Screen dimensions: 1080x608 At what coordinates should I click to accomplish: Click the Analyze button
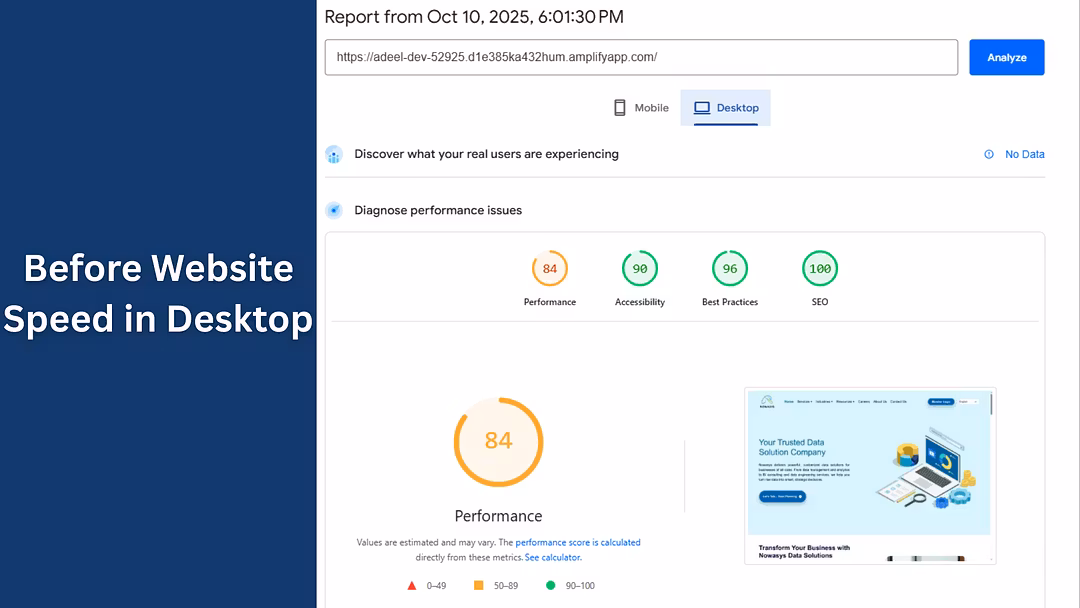point(1006,58)
